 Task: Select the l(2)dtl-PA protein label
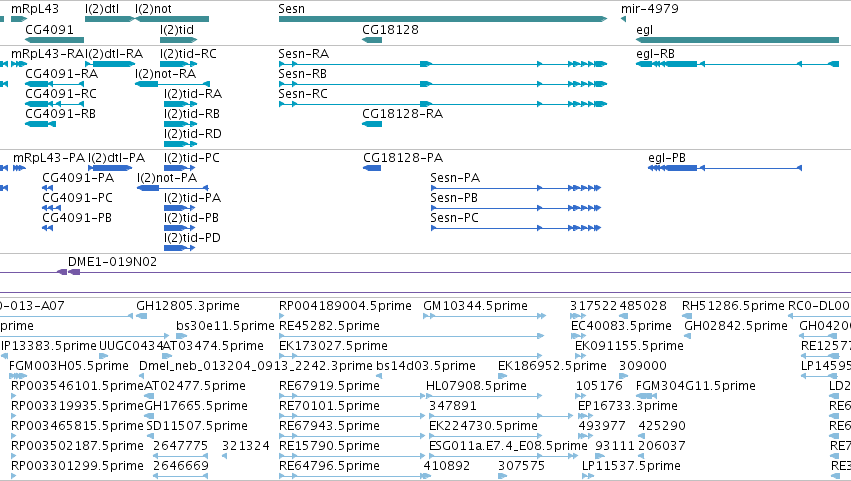point(117,158)
